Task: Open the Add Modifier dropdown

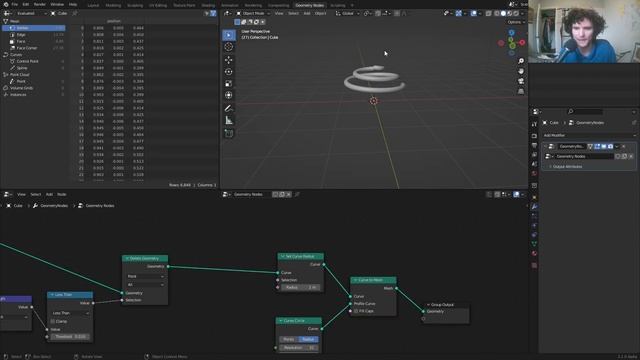Action: [589, 135]
